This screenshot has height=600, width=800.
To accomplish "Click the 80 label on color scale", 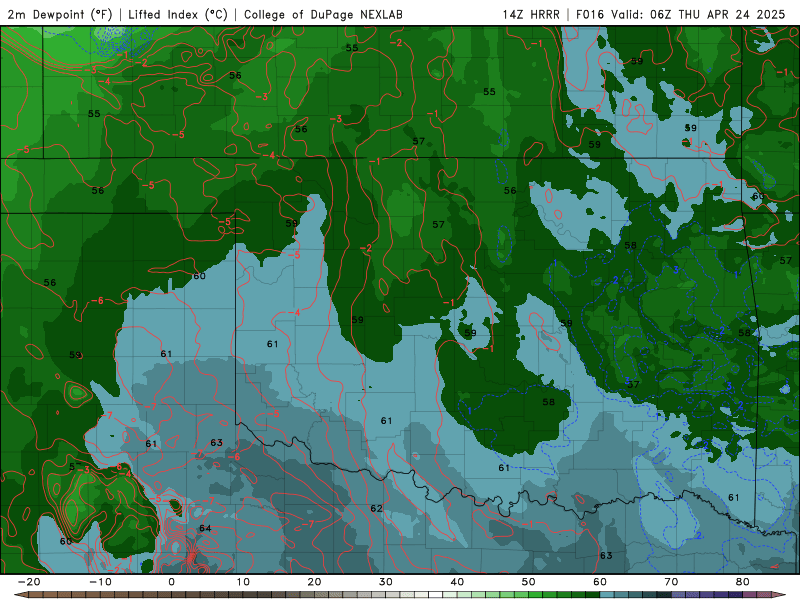I will click(743, 582).
